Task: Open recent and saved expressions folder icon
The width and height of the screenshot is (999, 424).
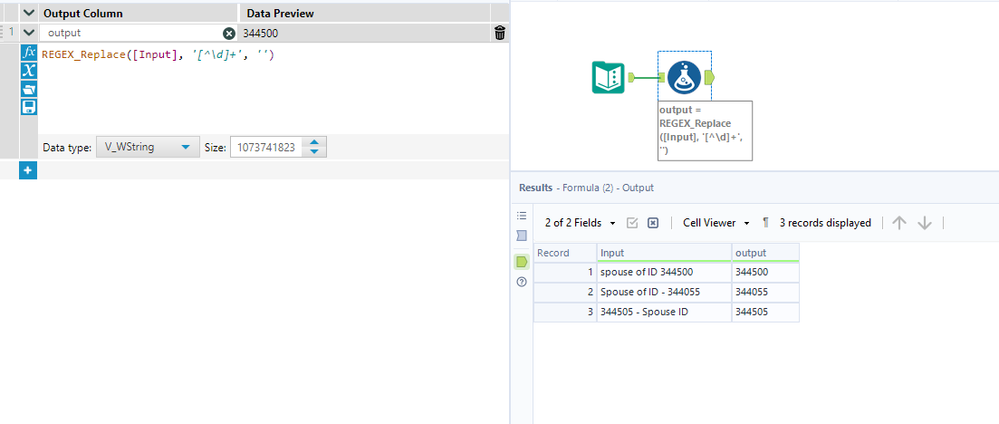Action: 29,89
